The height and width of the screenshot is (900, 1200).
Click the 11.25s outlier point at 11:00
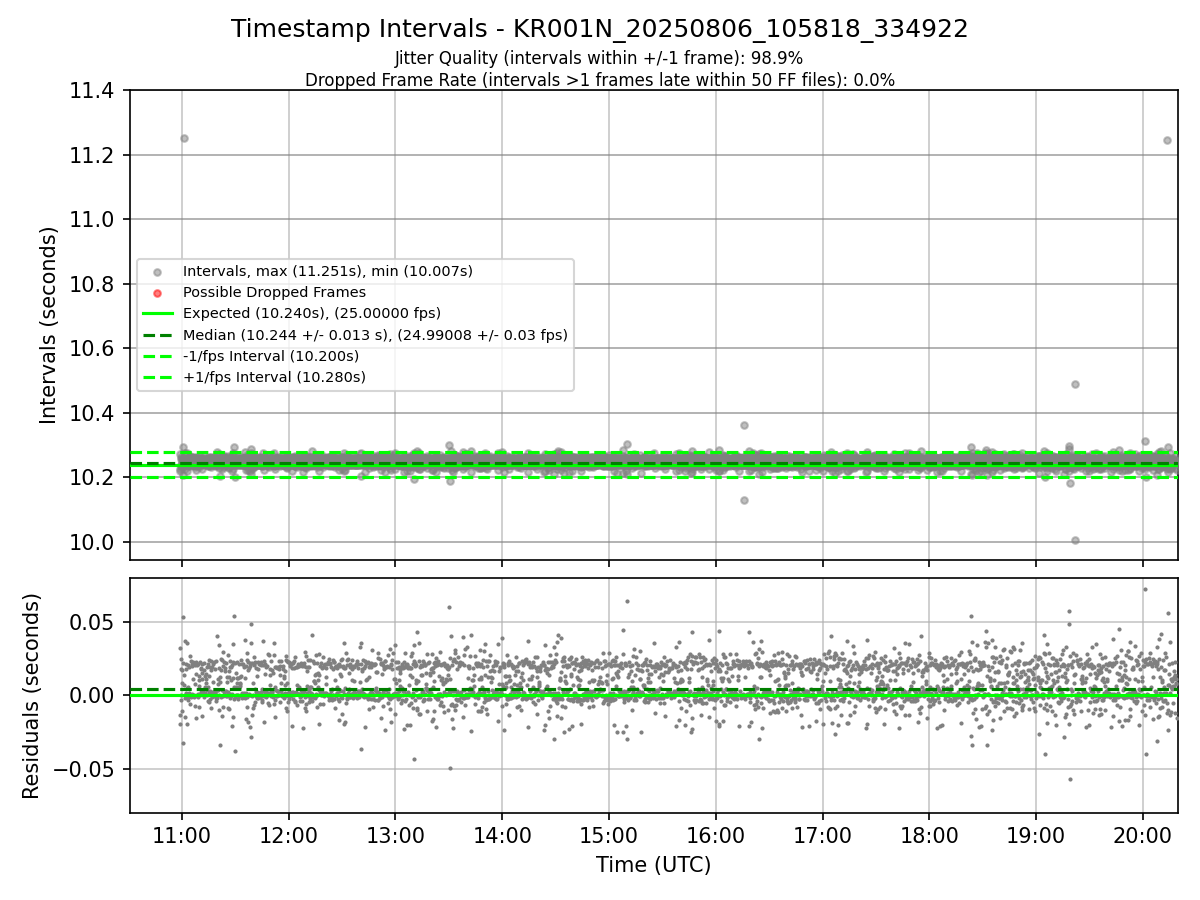(x=184, y=138)
